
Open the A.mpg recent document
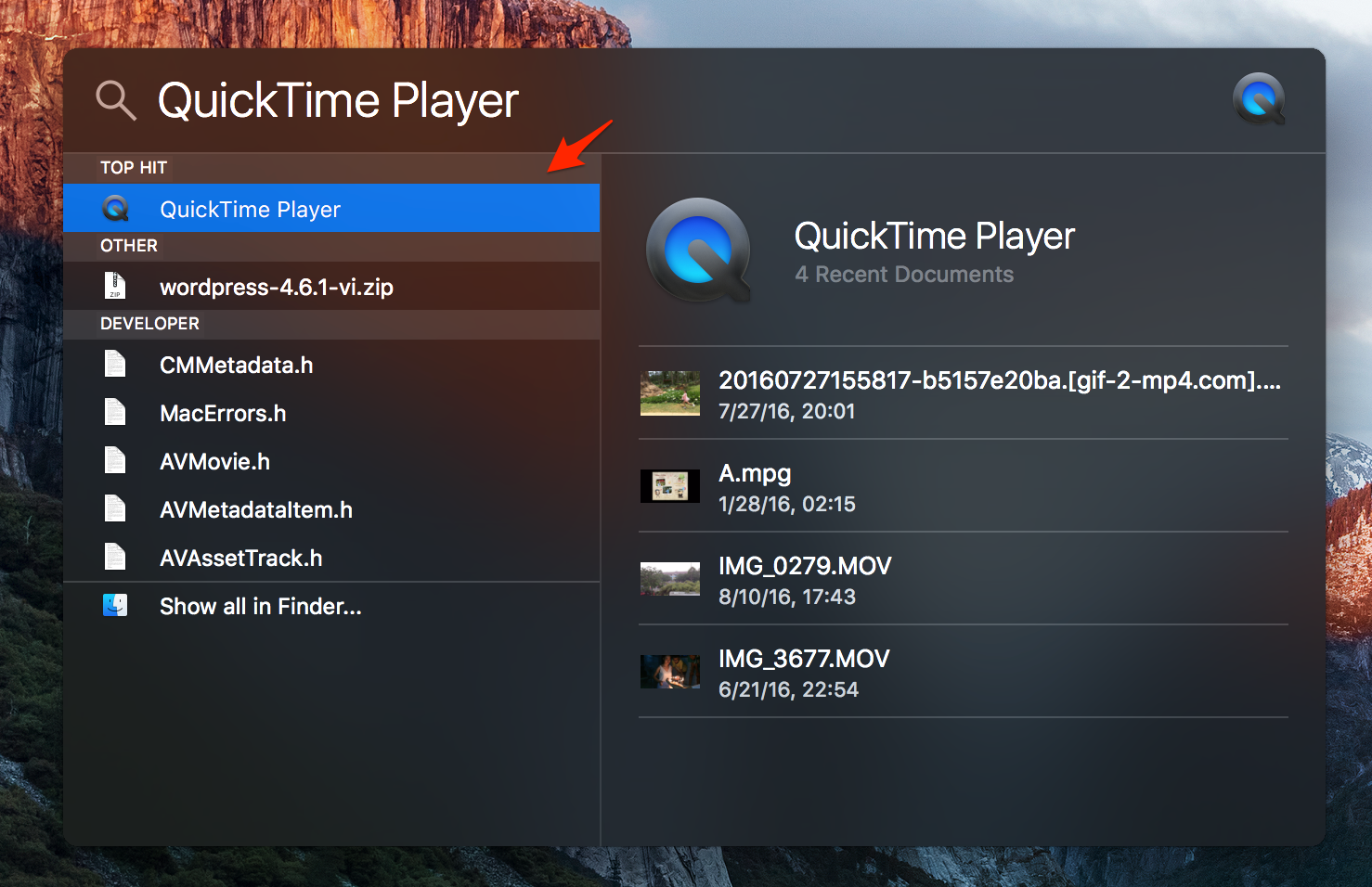click(754, 473)
